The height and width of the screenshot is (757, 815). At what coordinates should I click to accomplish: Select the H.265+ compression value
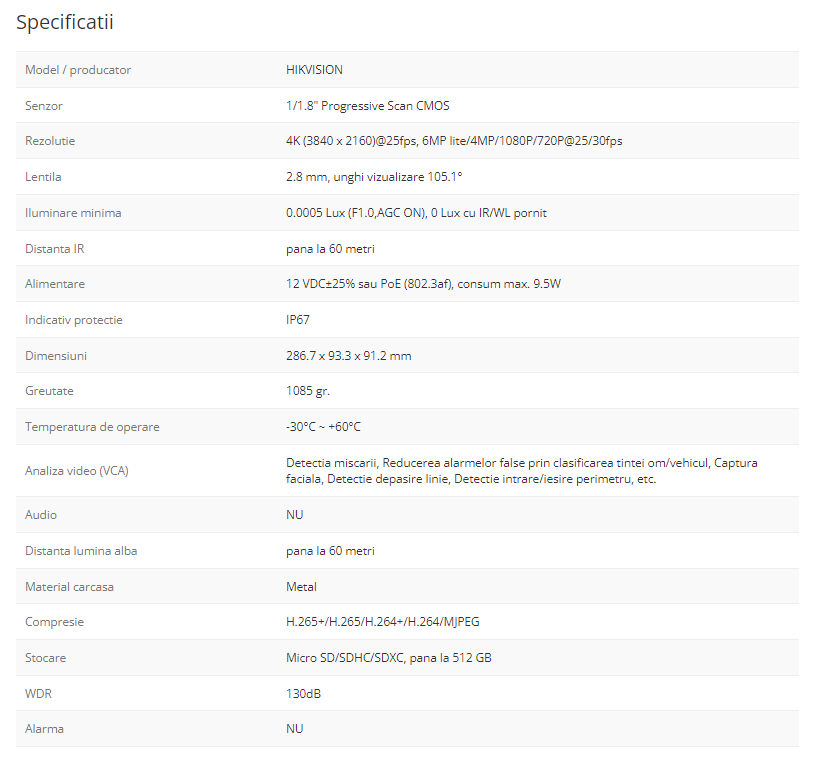click(382, 622)
